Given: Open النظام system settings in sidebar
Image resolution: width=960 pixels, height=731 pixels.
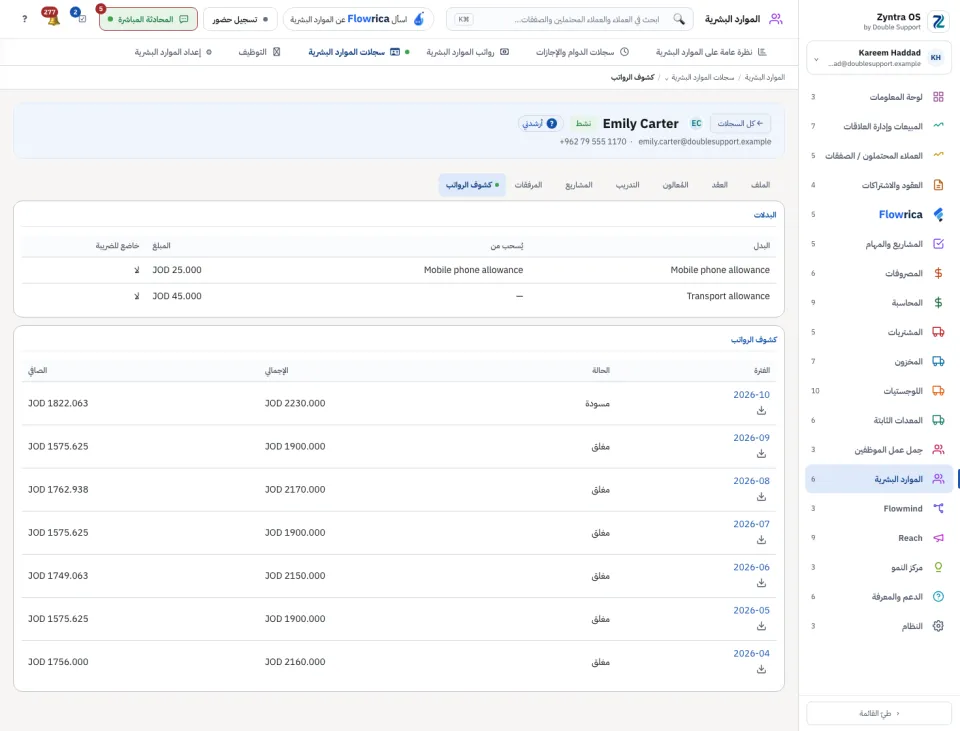Looking at the screenshot, I should pyautogui.click(x=879, y=626).
